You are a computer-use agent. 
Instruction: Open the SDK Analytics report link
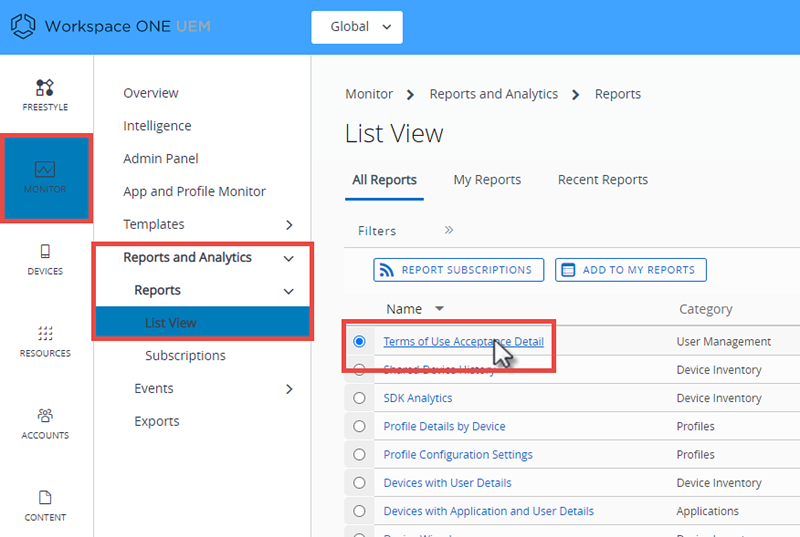418,398
